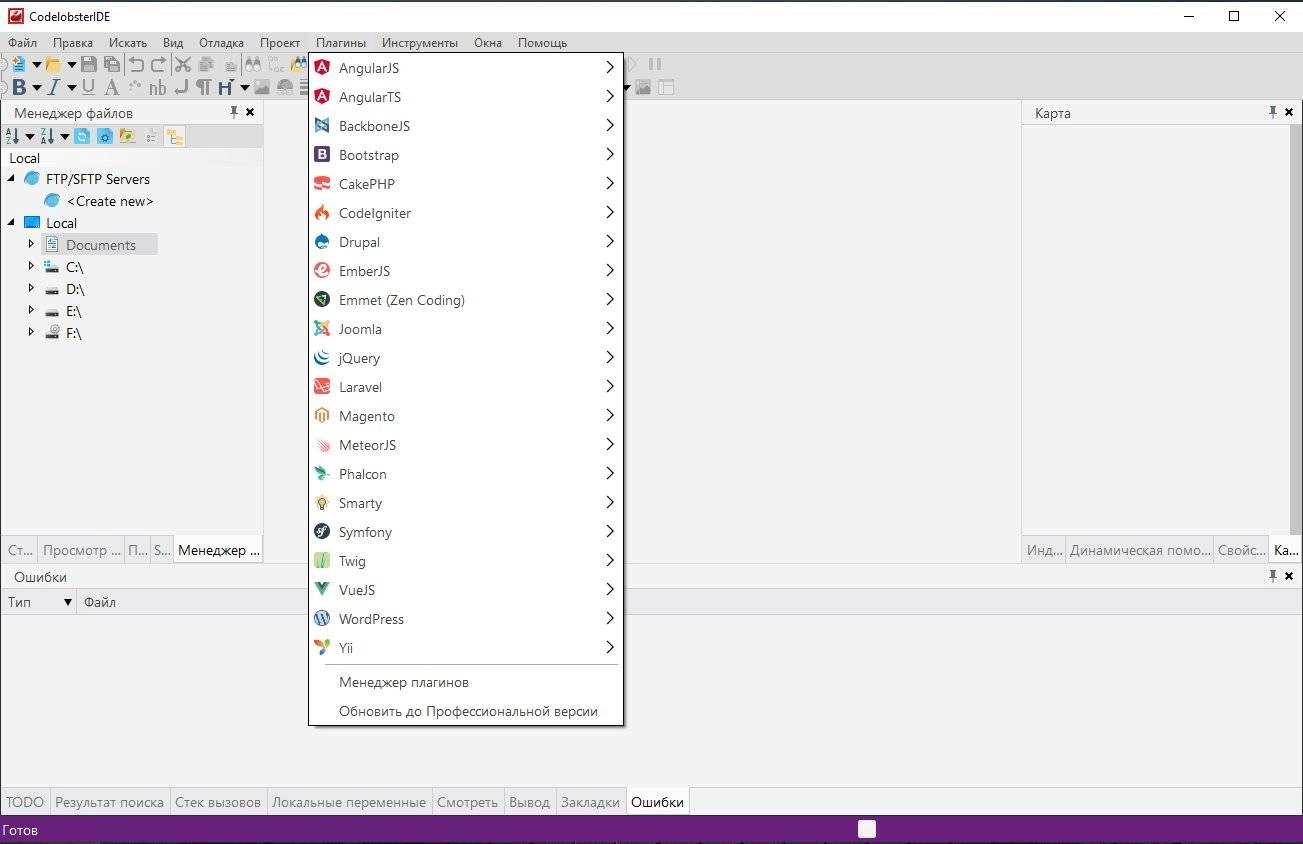Collapse the FTP/SFTP Servers tree node
This screenshot has width=1303, height=844.
pyautogui.click(x=12, y=179)
